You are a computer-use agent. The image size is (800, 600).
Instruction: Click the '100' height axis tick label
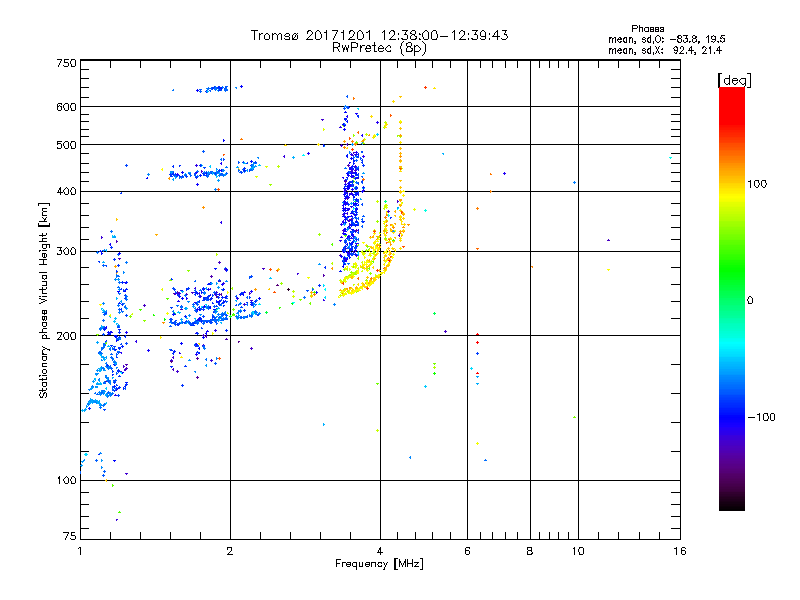(66, 481)
